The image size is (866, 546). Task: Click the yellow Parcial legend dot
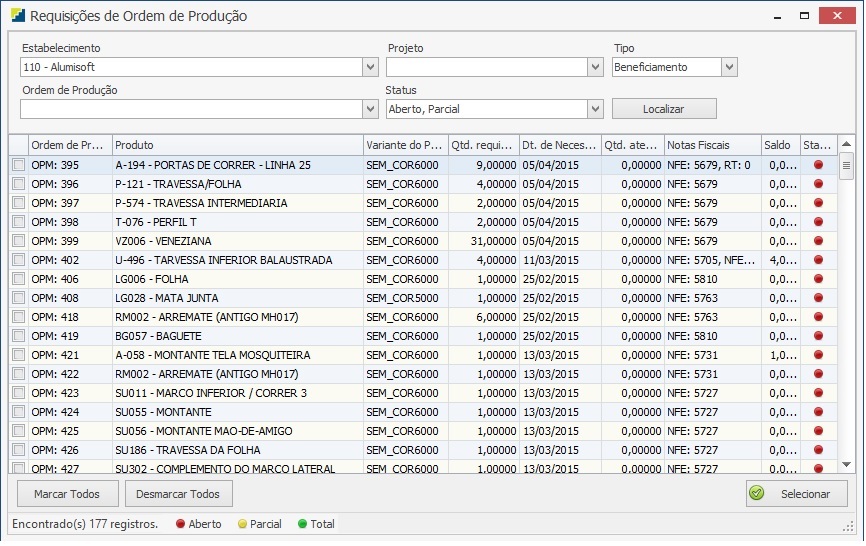[x=242, y=524]
